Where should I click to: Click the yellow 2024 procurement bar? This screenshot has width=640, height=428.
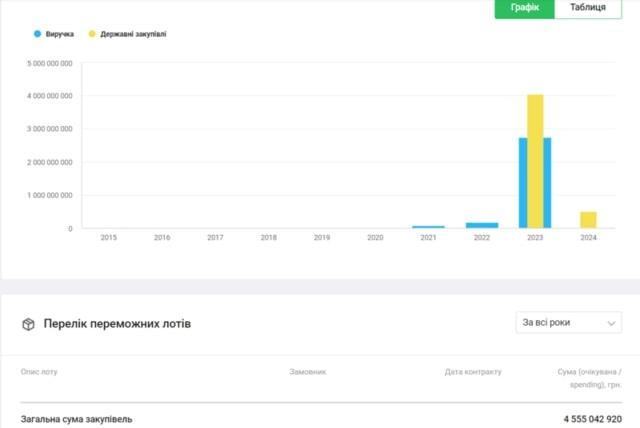click(588, 220)
